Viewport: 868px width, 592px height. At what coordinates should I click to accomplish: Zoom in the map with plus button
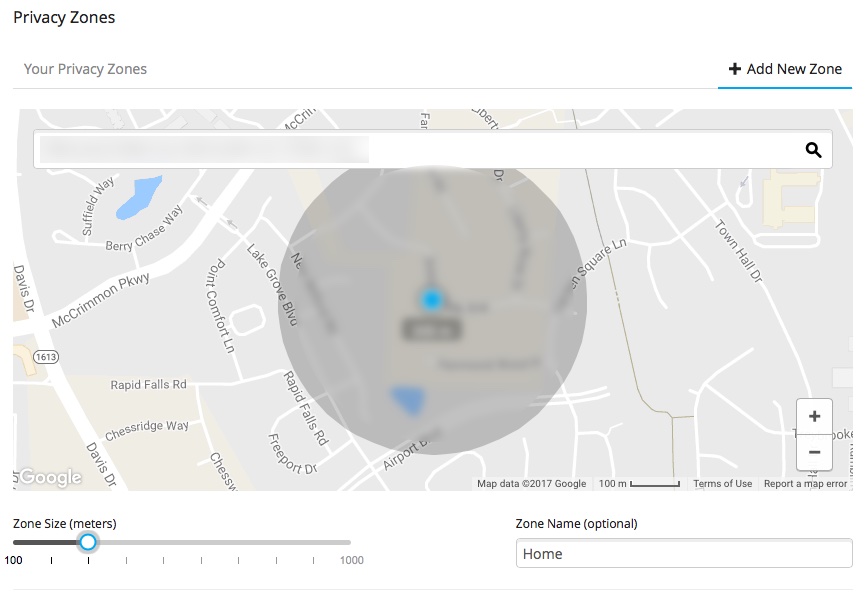(814, 416)
